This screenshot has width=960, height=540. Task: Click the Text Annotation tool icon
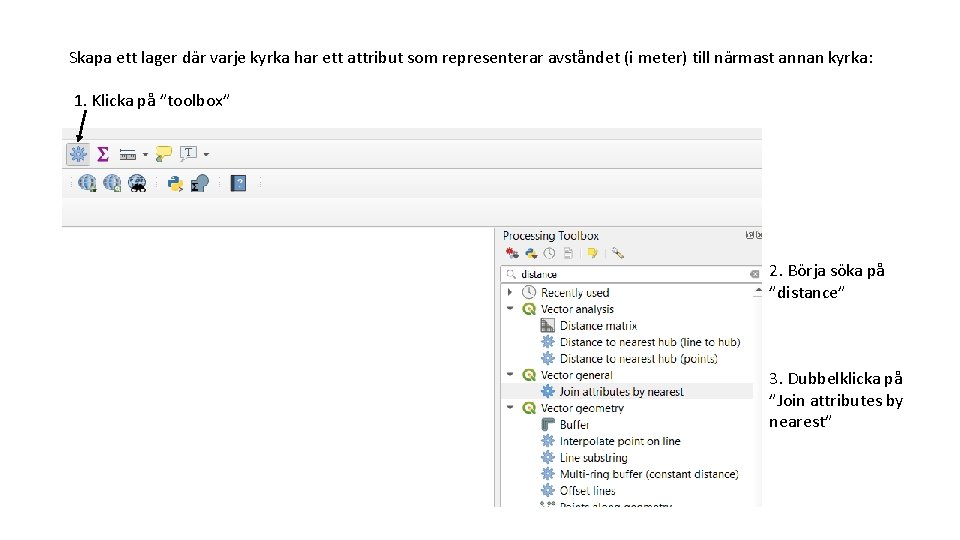pyautogui.click(x=188, y=154)
